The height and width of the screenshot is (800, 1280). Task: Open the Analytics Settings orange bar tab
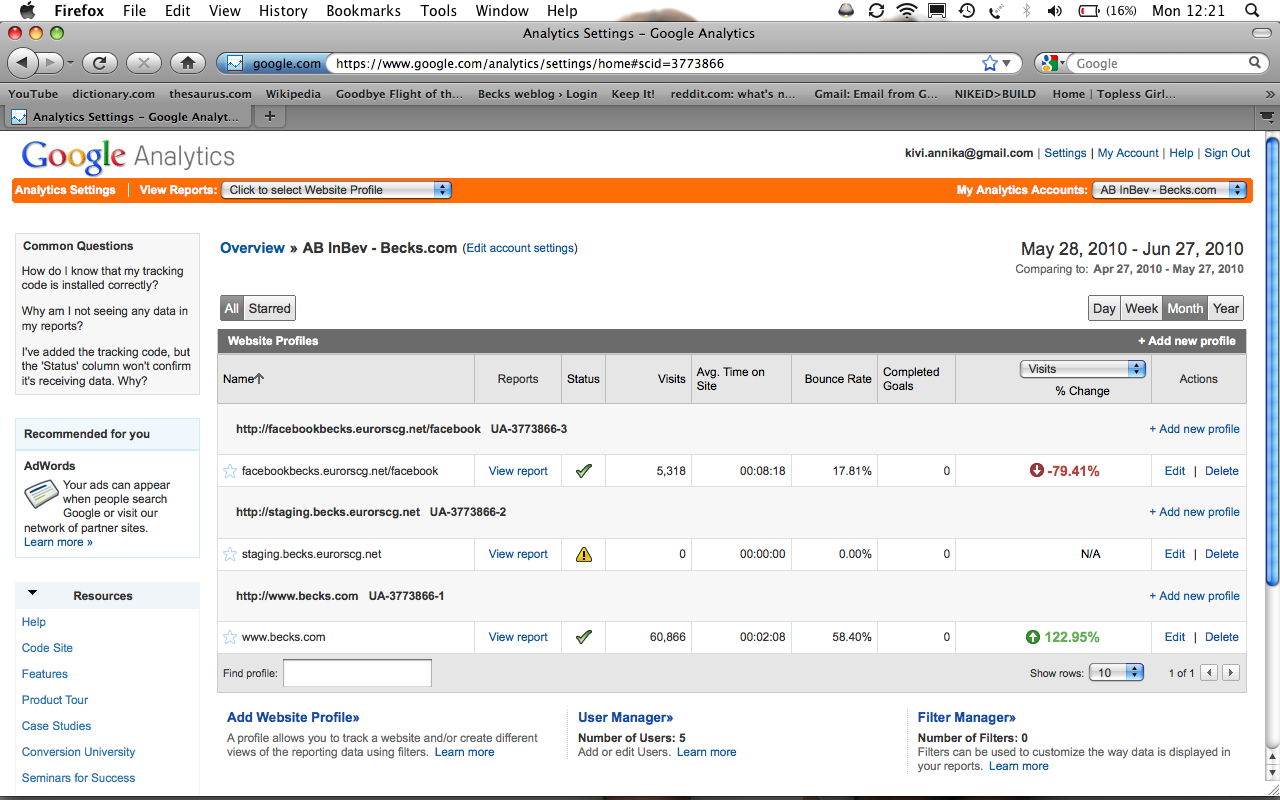(66, 190)
